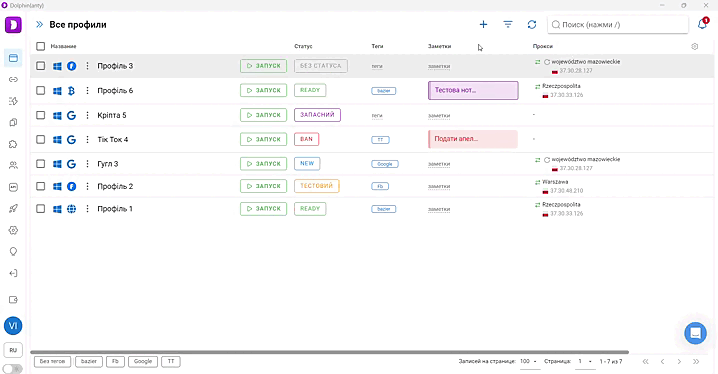Open support chat bubble
Viewport: 718px width, 374px height.
coord(696,333)
